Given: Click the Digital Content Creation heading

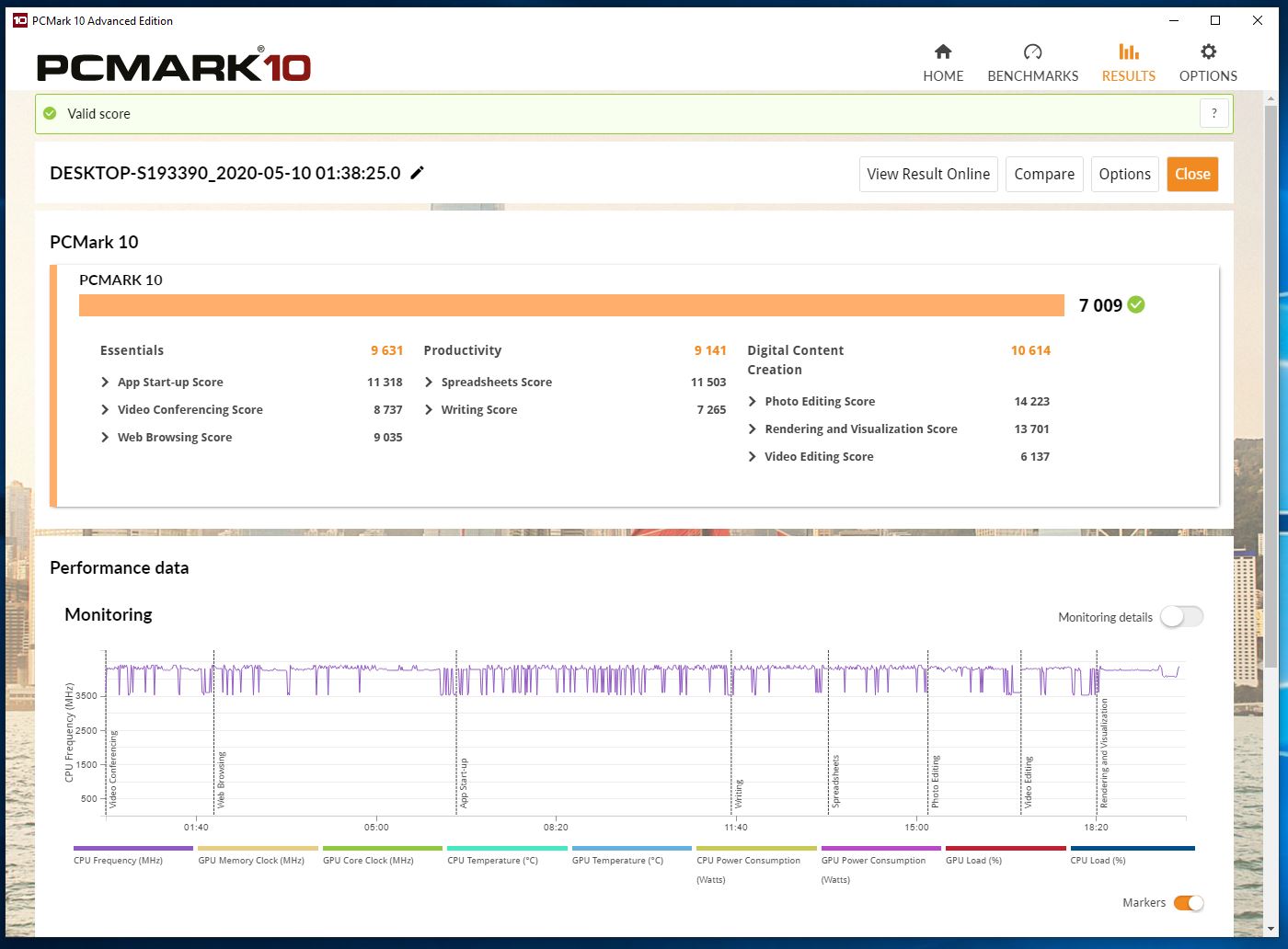Looking at the screenshot, I should tap(795, 360).
